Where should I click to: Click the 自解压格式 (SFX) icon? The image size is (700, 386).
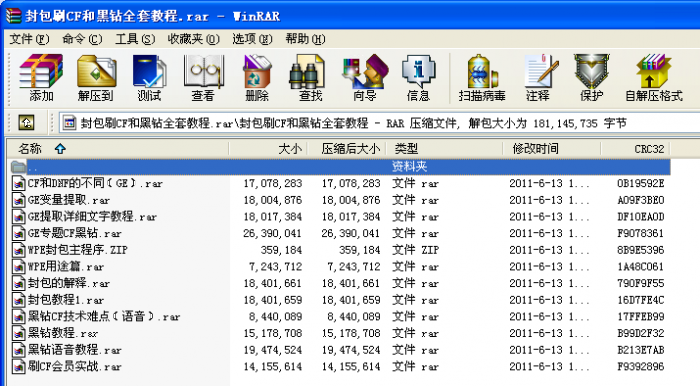click(x=654, y=78)
